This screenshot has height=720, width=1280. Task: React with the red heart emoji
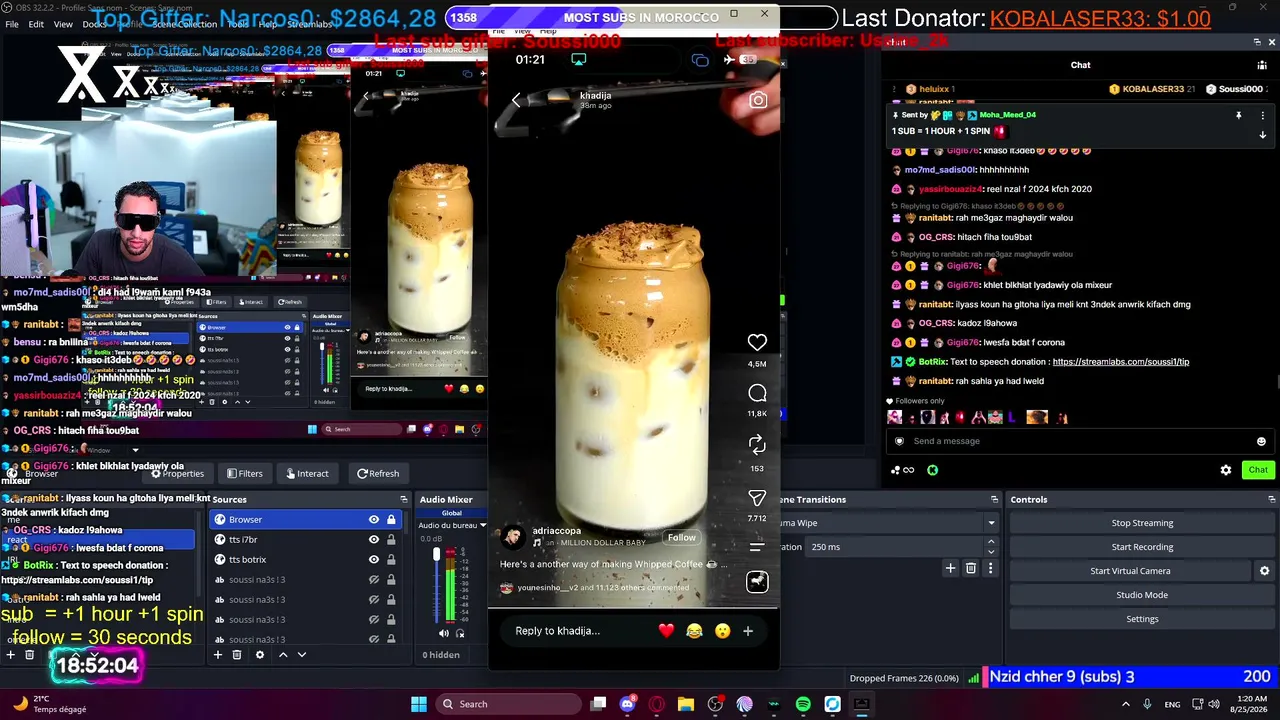coord(667,631)
